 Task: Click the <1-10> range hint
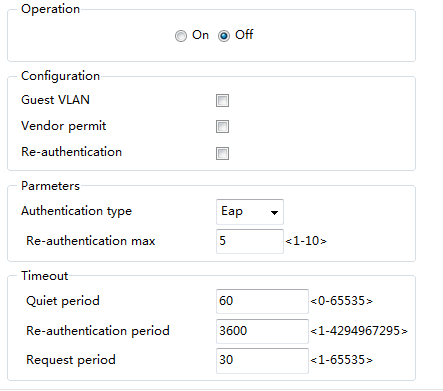(x=306, y=241)
